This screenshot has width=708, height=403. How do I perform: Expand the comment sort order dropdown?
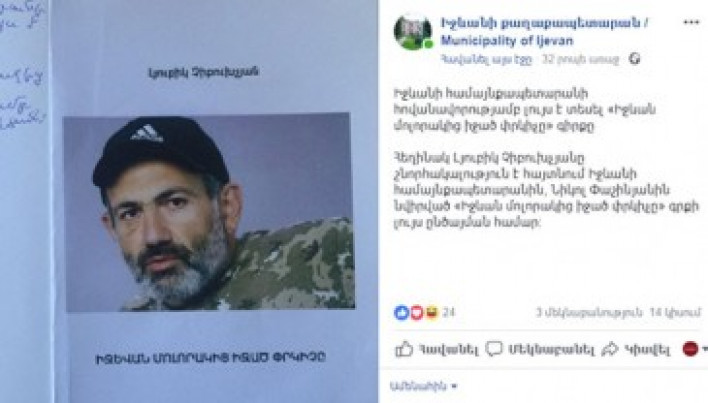(424, 386)
